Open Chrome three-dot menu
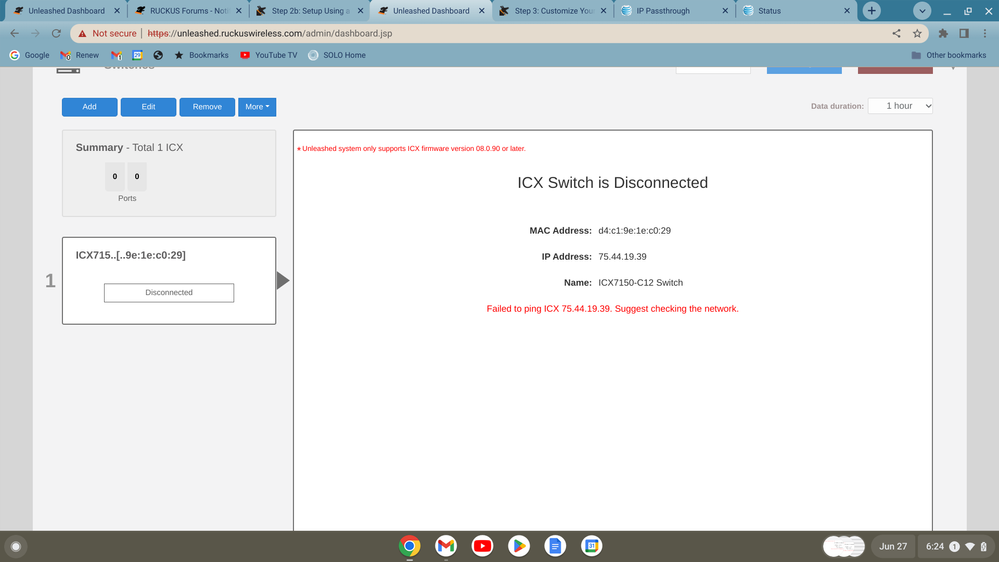This screenshot has width=999, height=562. pyautogui.click(x=985, y=33)
